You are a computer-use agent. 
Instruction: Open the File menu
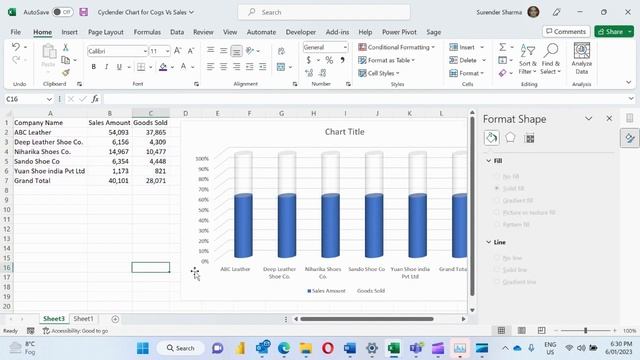pyautogui.click(x=16, y=32)
